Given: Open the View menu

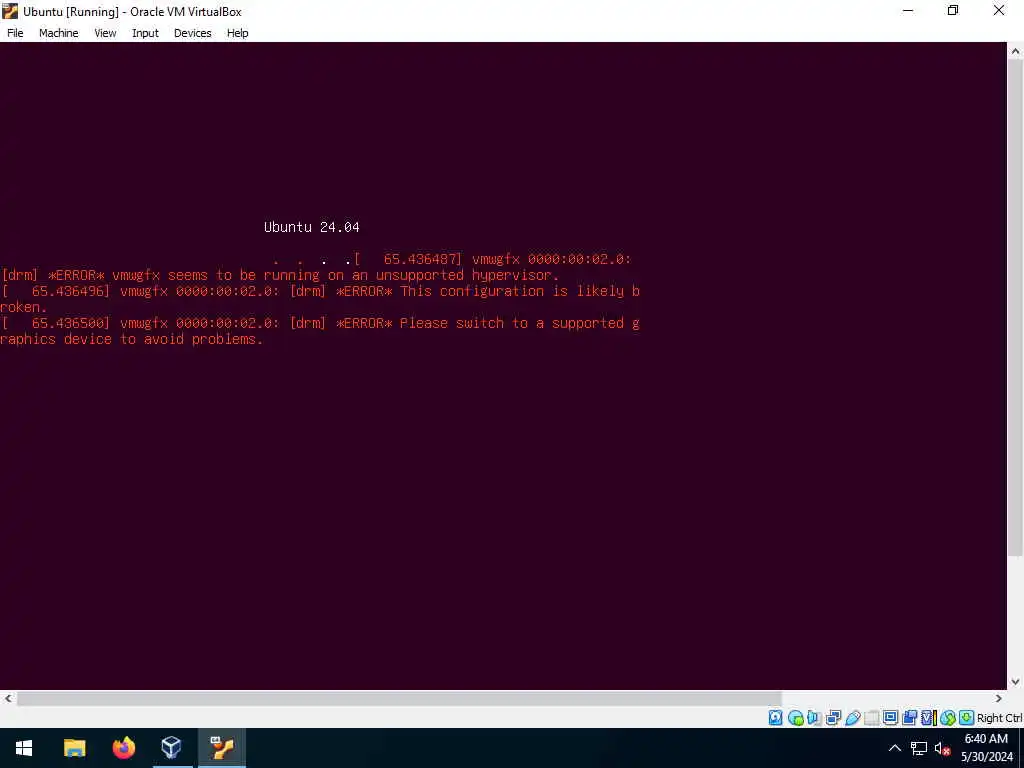Looking at the screenshot, I should [105, 33].
